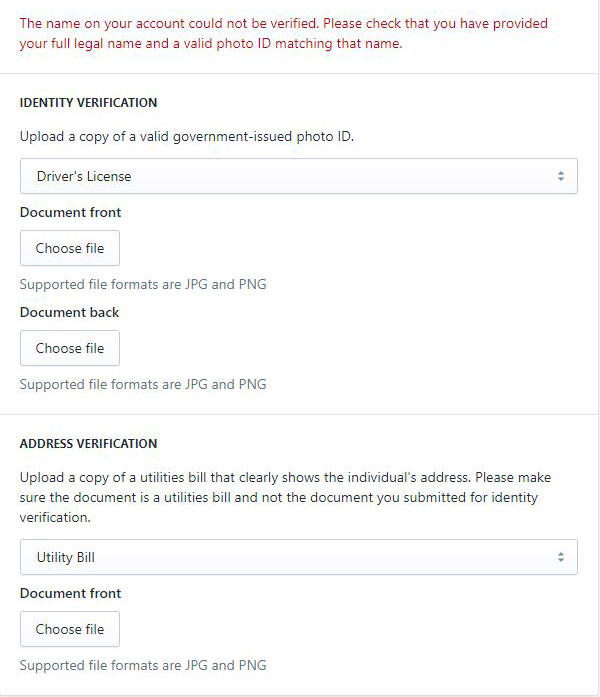Click the up-down arrows on Utility Bill selector
The image size is (600, 697).
pyautogui.click(x=560, y=557)
